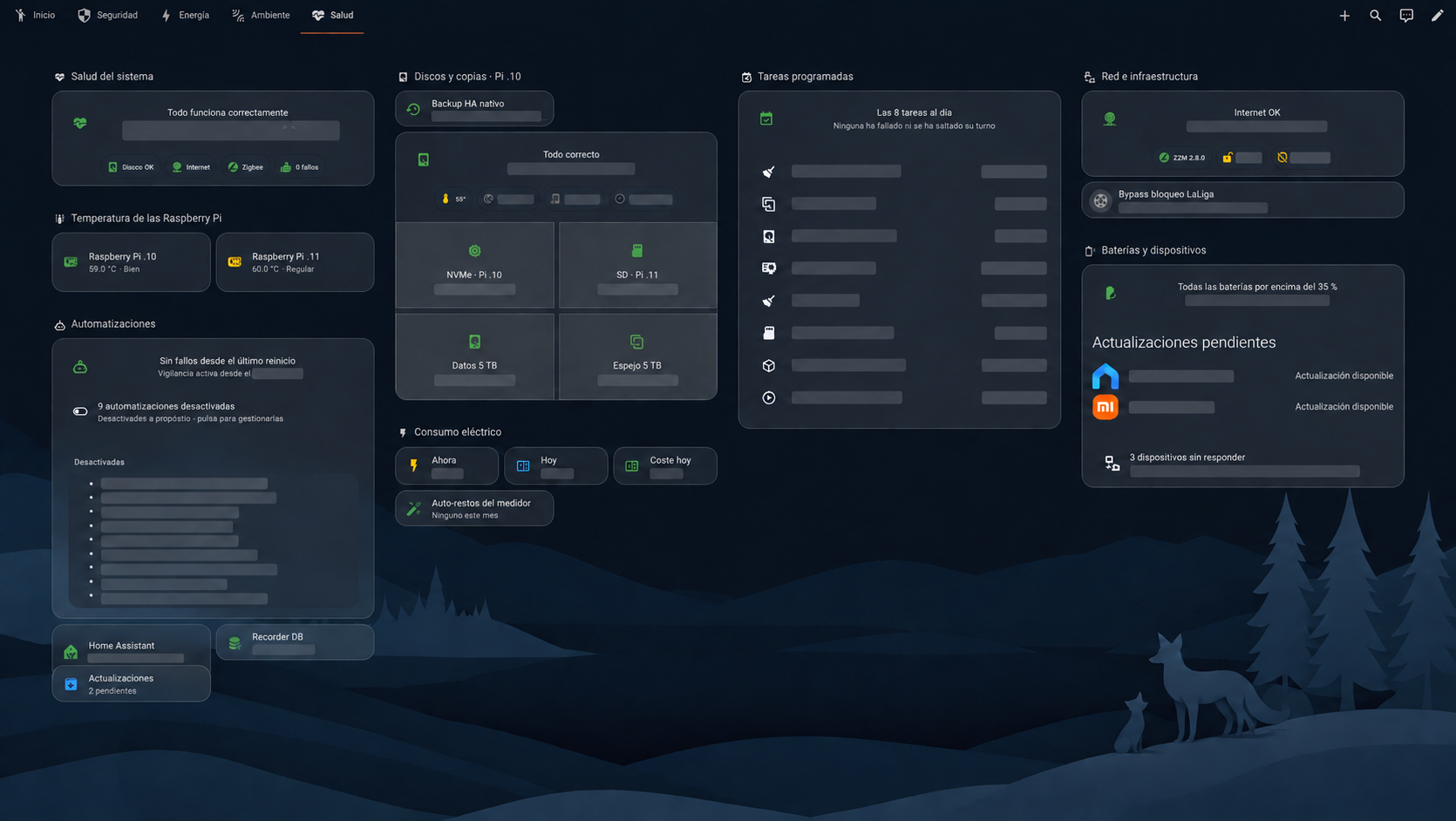Open the Ahora power consumption card

pyautogui.click(x=446, y=465)
